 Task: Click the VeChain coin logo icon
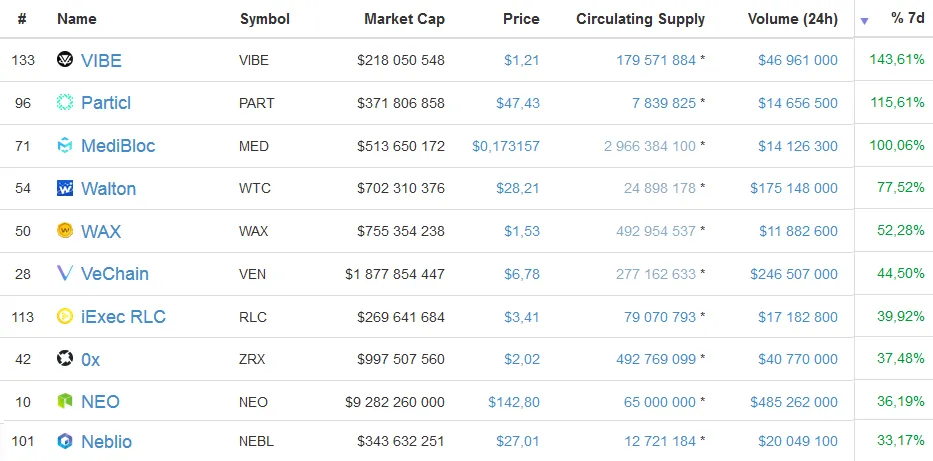[x=65, y=273]
